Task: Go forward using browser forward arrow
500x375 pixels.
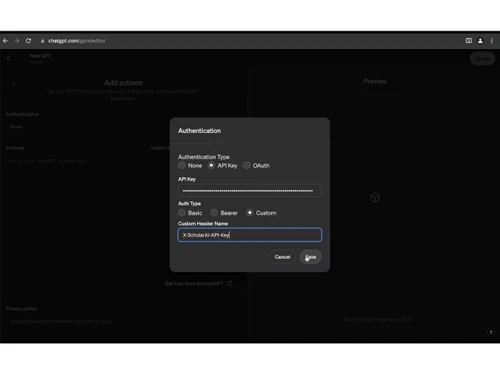Action: [x=17, y=41]
